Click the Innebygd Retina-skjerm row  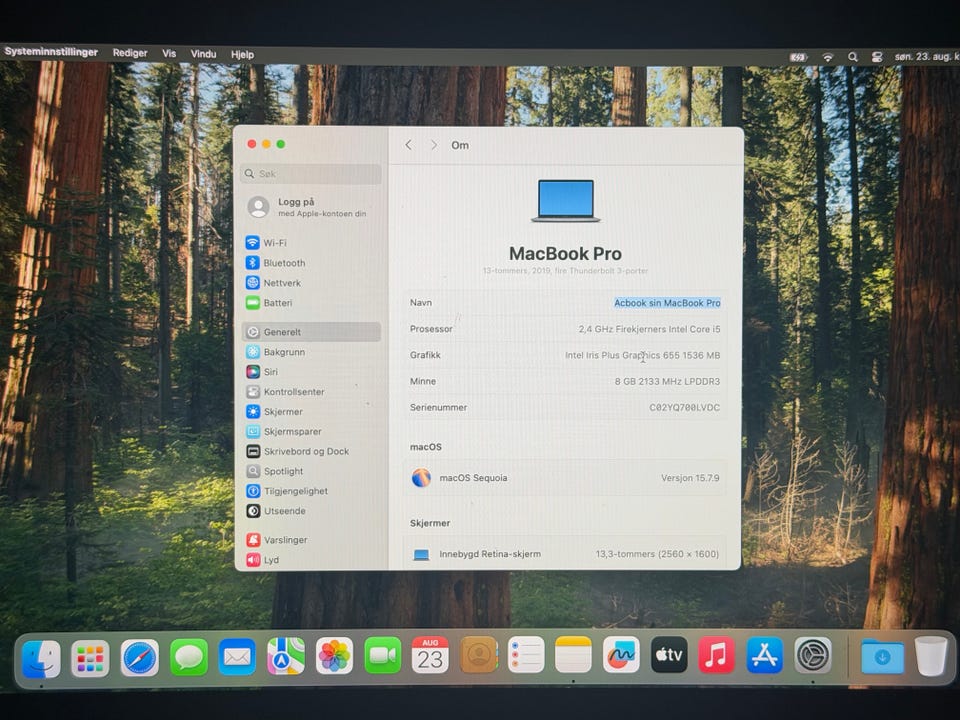564,554
